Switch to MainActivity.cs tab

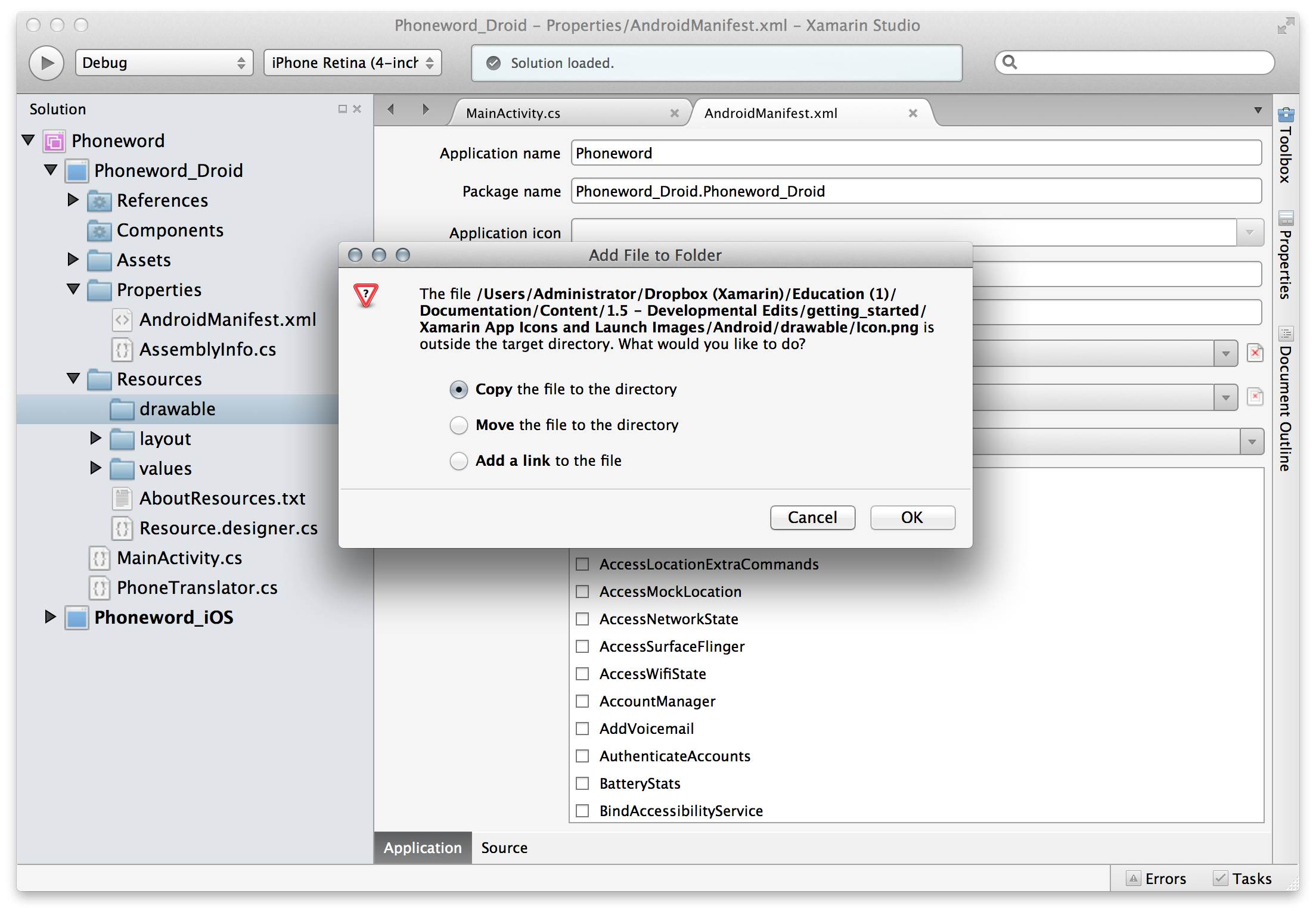point(513,113)
